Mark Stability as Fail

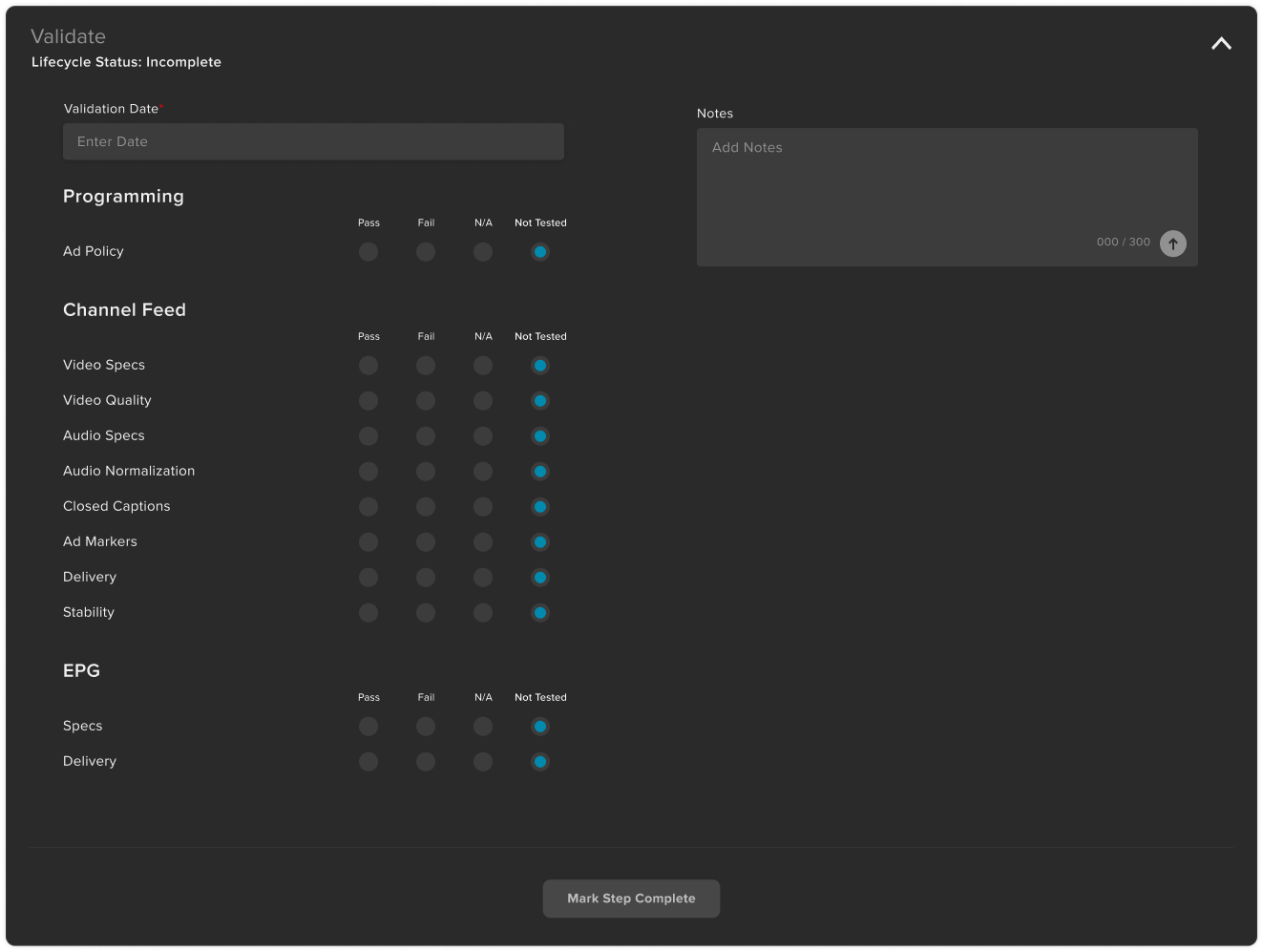pyautogui.click(x=426, y=612)
